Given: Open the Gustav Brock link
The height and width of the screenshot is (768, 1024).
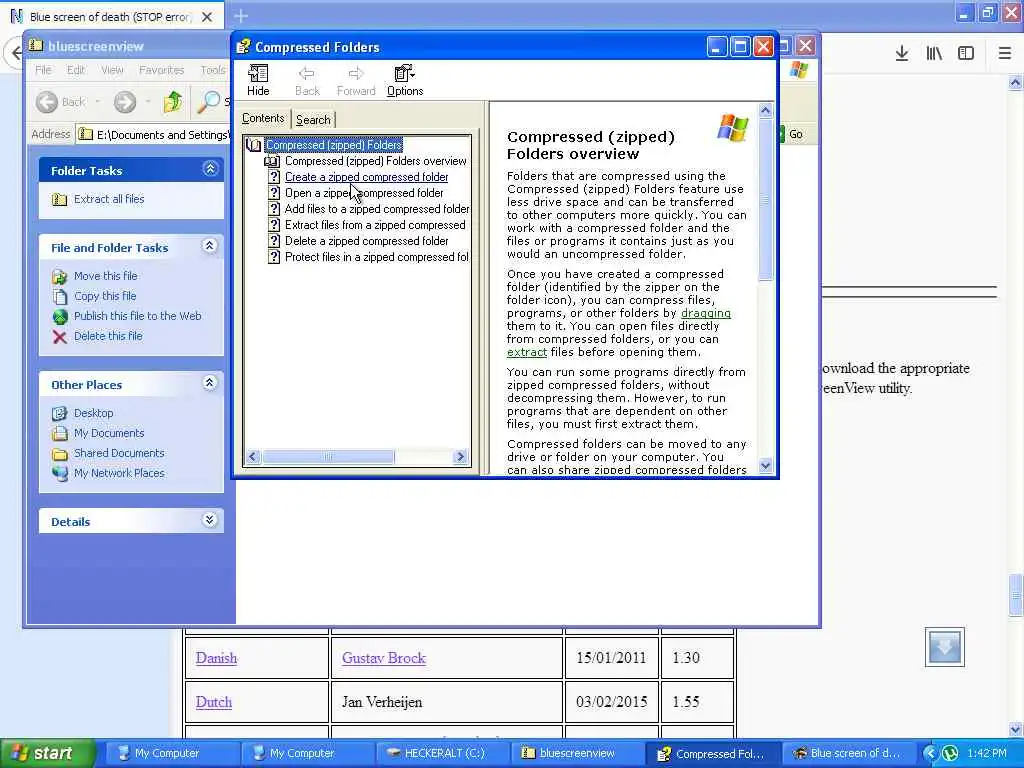Looking at the screenshot, I should [x=383, y=658].
